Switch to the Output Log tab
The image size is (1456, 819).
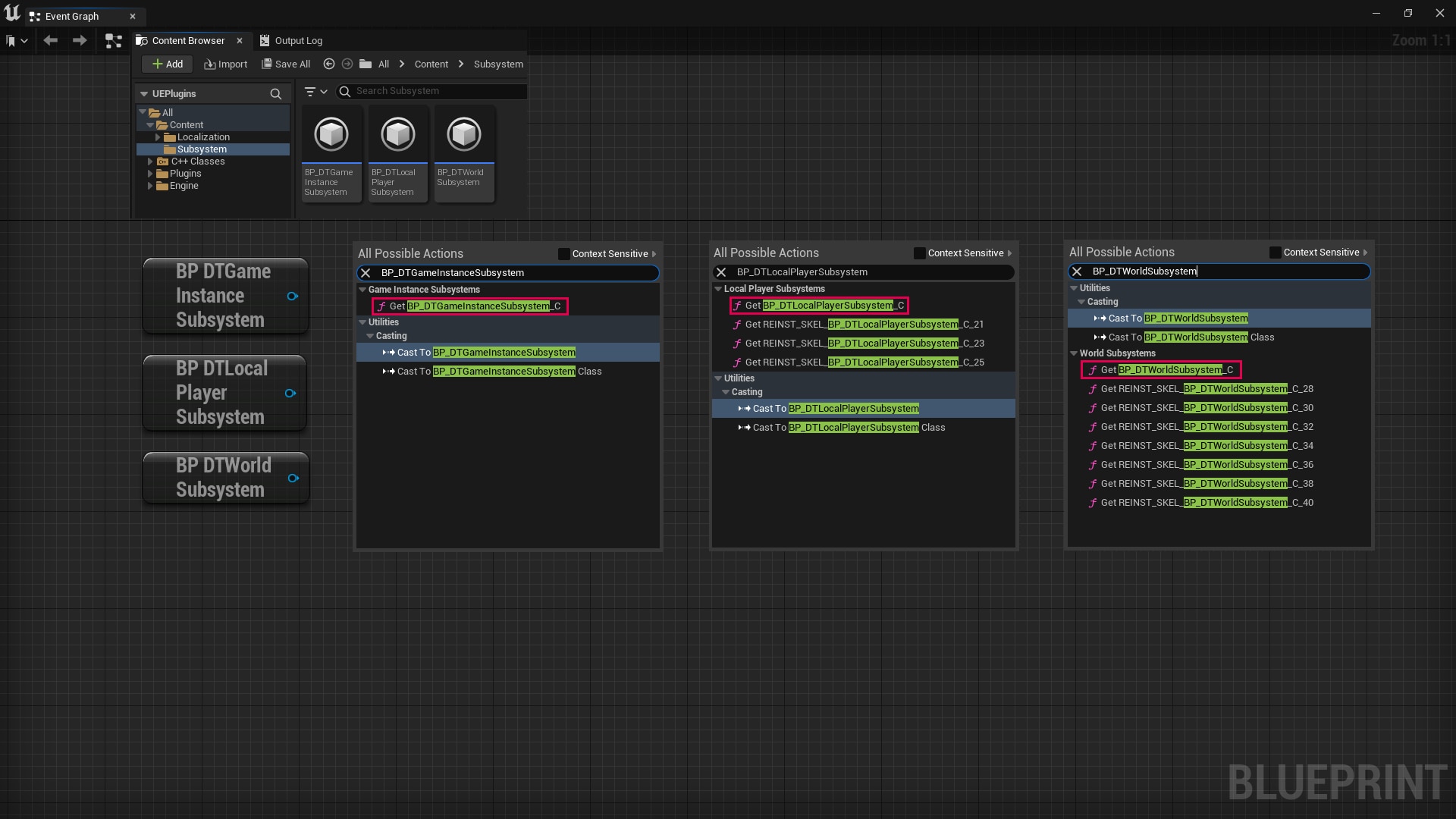[298, 40]
